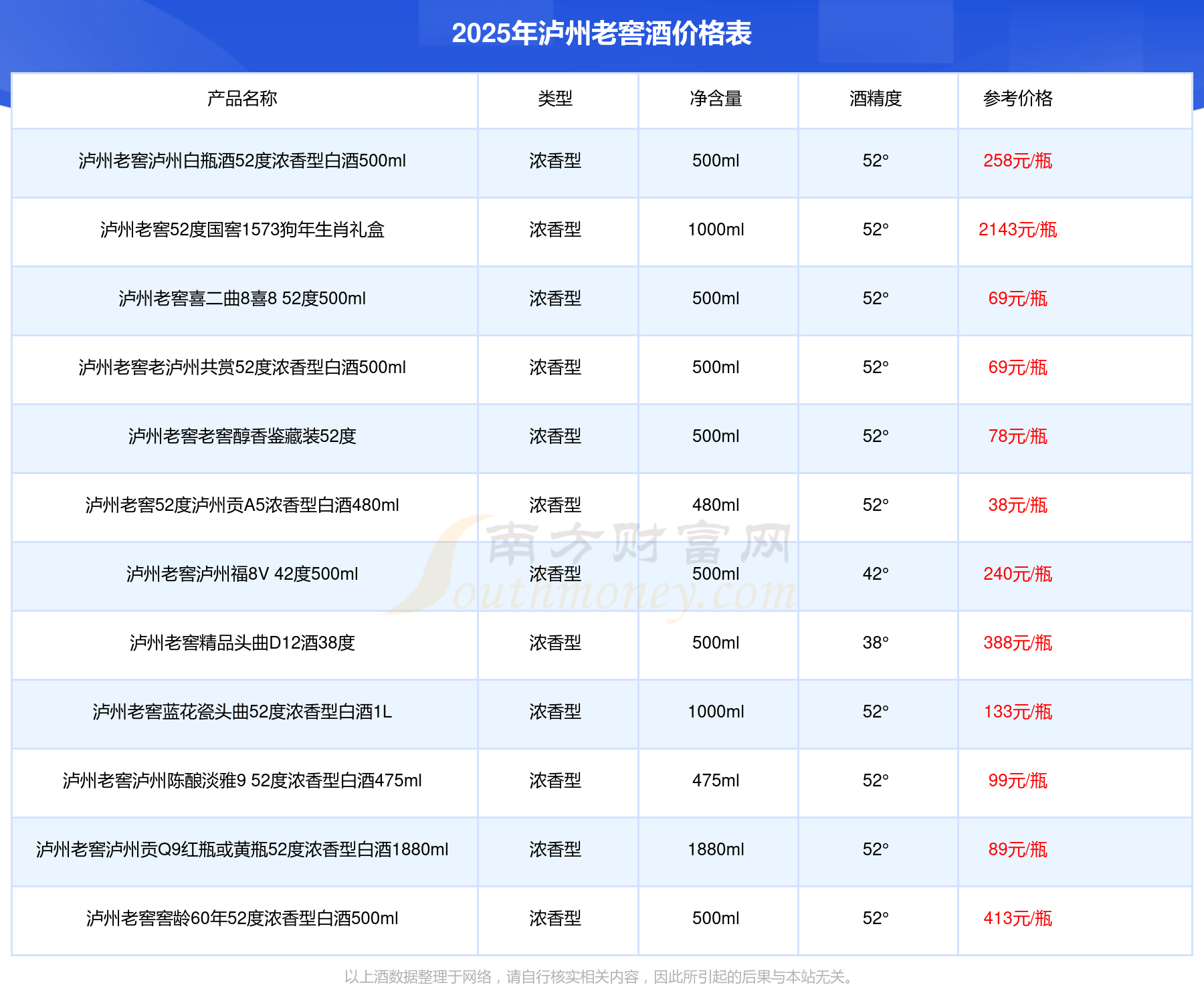Click the 133元/瓶 price
The image size is (1204, 987).
[1017, 712]
